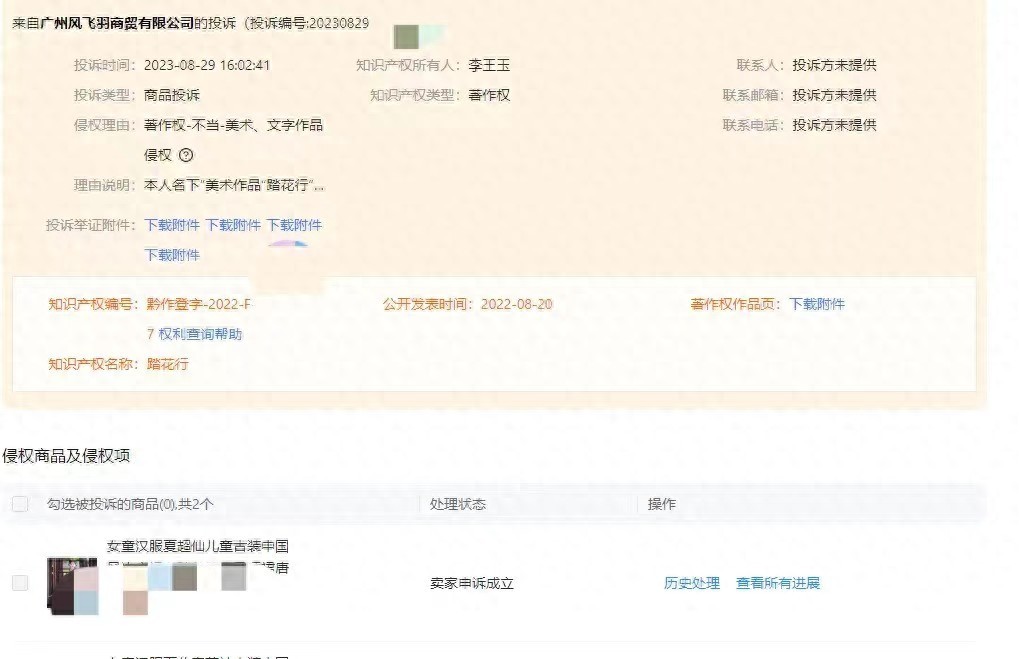Expand the truncated 理由说明 text
Screen dimensions: 1019x659
click(x=234, y=185)
